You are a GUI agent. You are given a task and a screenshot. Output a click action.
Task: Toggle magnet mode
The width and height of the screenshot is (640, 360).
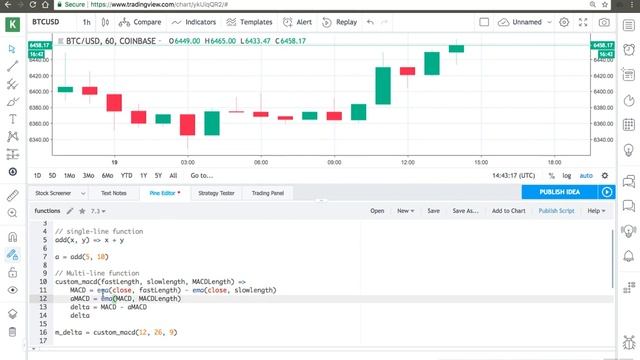click(12, 237)
